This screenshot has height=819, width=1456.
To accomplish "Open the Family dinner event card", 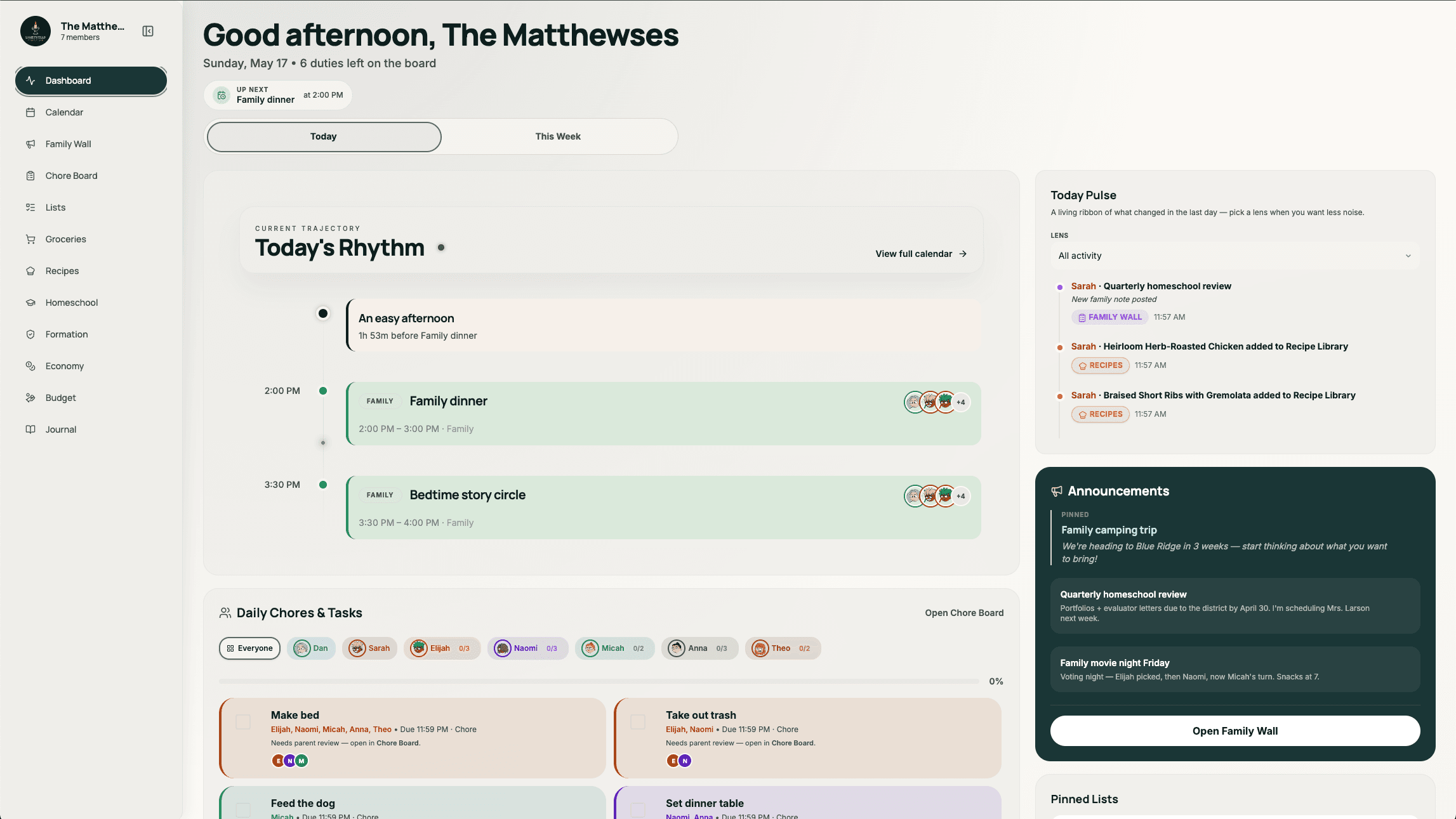I will [663, 414].
